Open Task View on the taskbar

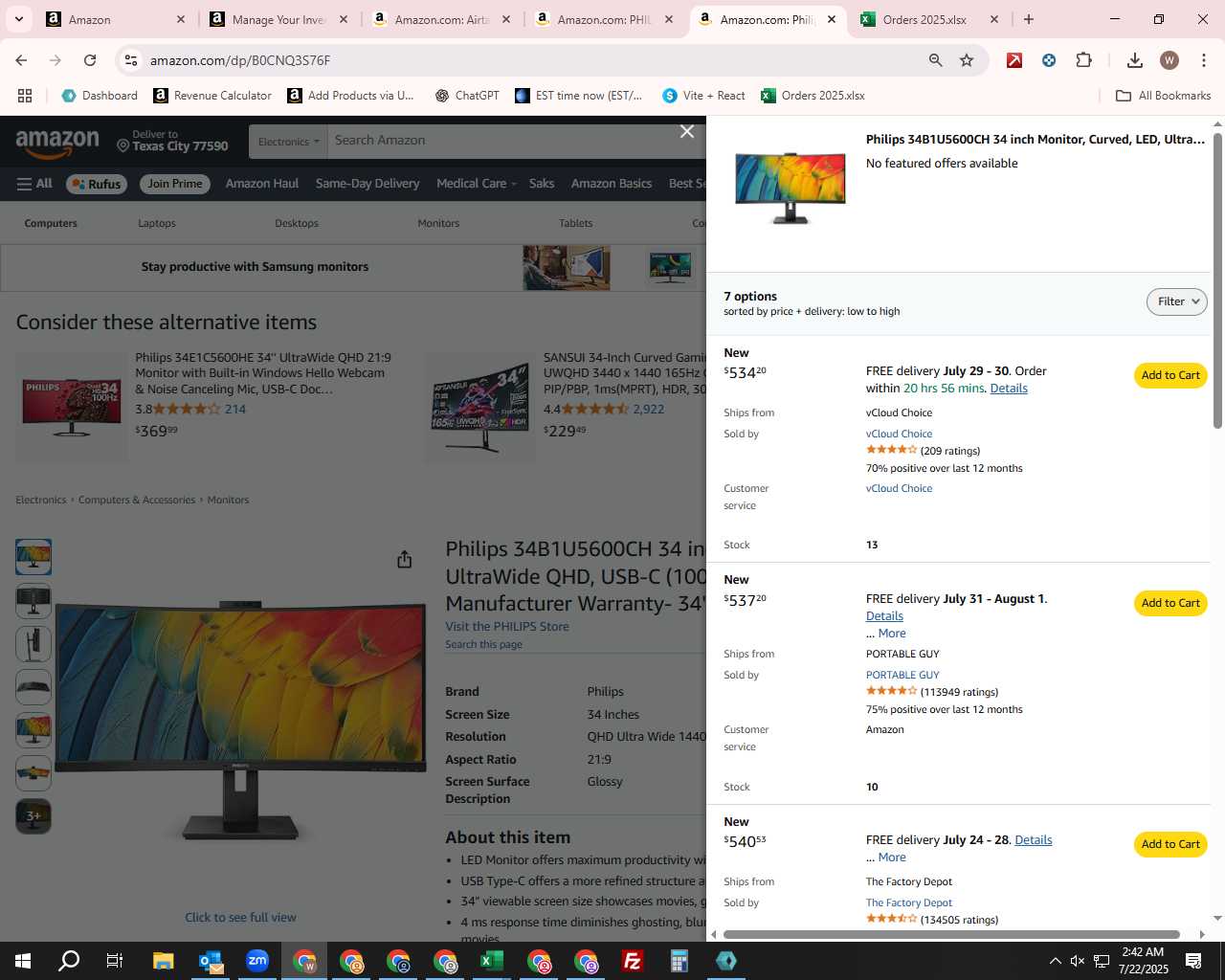coord(115,961)
